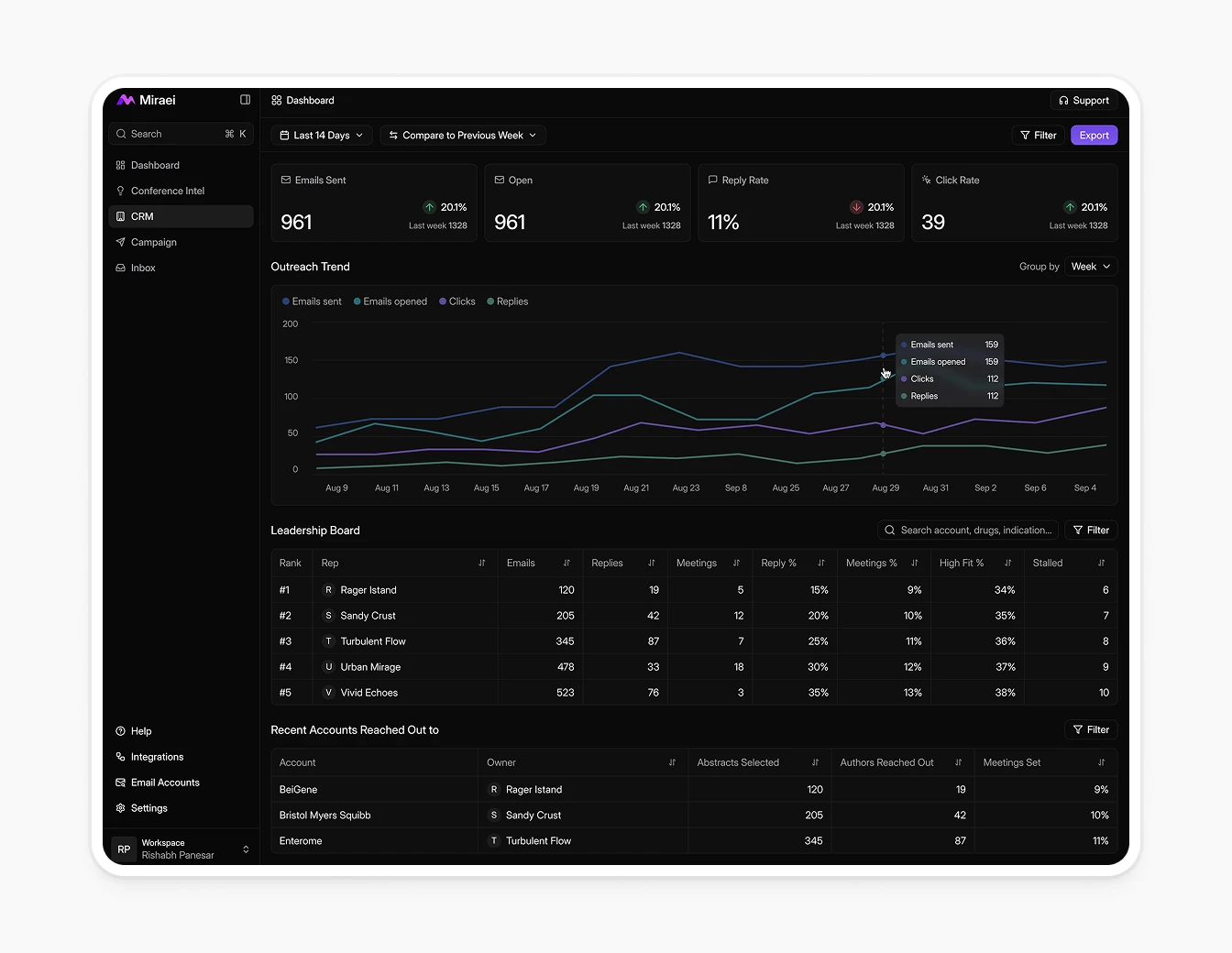Open the Compare to Previous Week dropdown
This screenshot has width=1232, height=953.
462,135
